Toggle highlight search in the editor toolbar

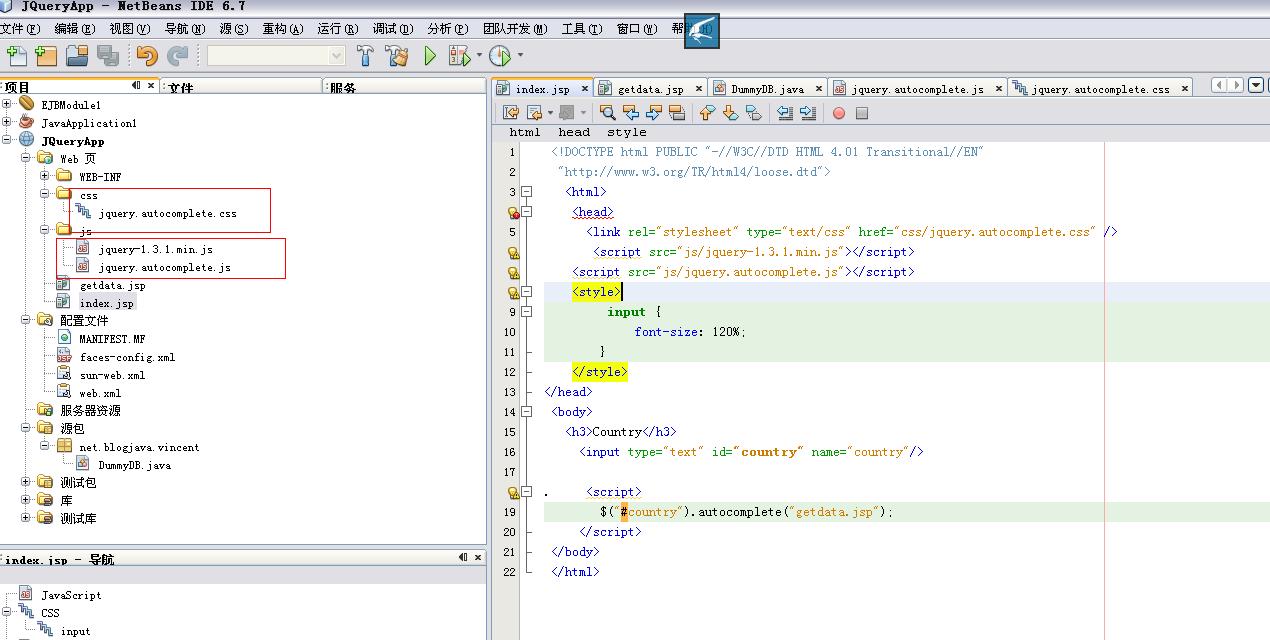pos(676,113)
